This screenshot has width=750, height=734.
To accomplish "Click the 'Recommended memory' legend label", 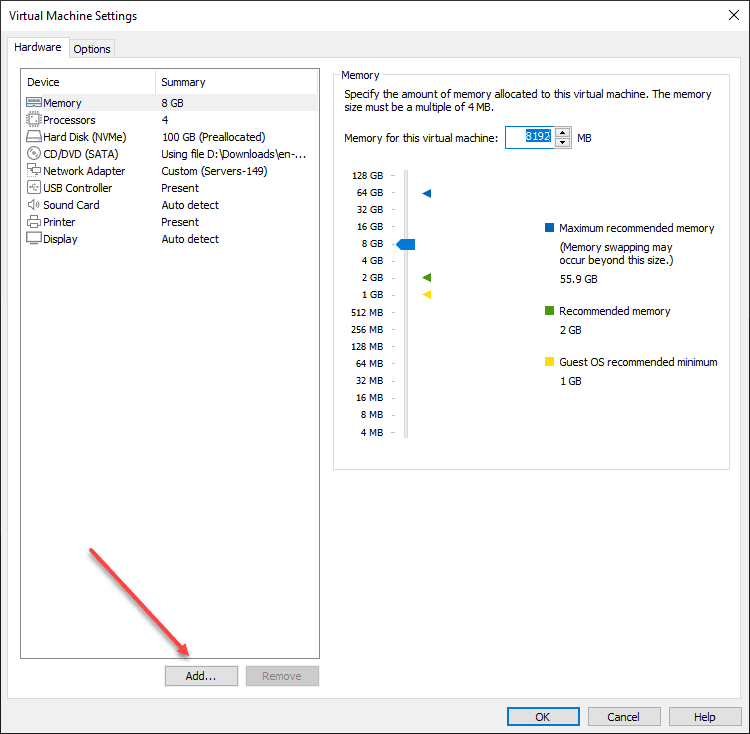I will click(x=615, y=311).
